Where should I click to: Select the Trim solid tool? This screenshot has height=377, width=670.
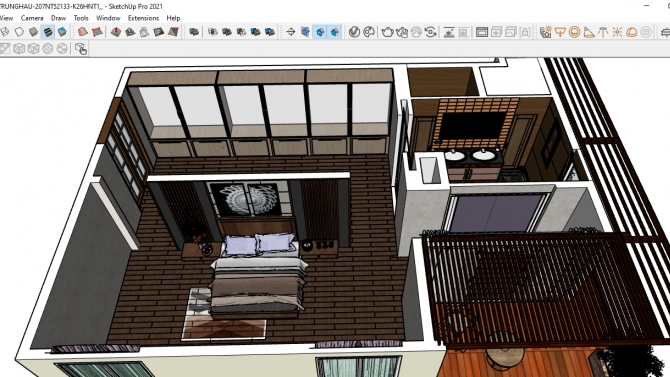255,32
